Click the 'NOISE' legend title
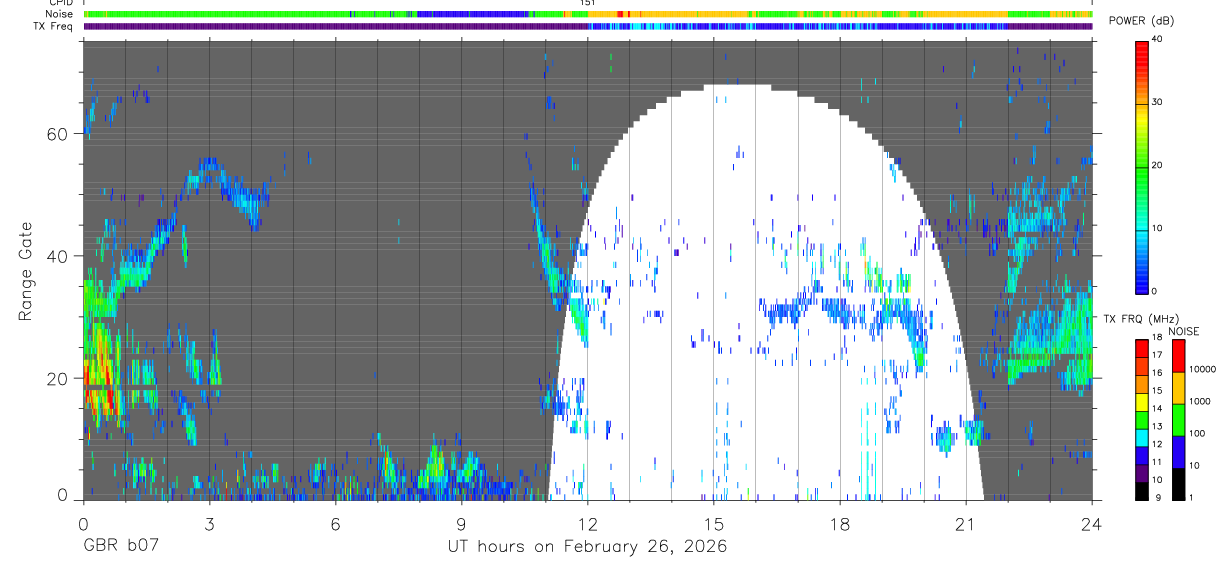 1183,331
